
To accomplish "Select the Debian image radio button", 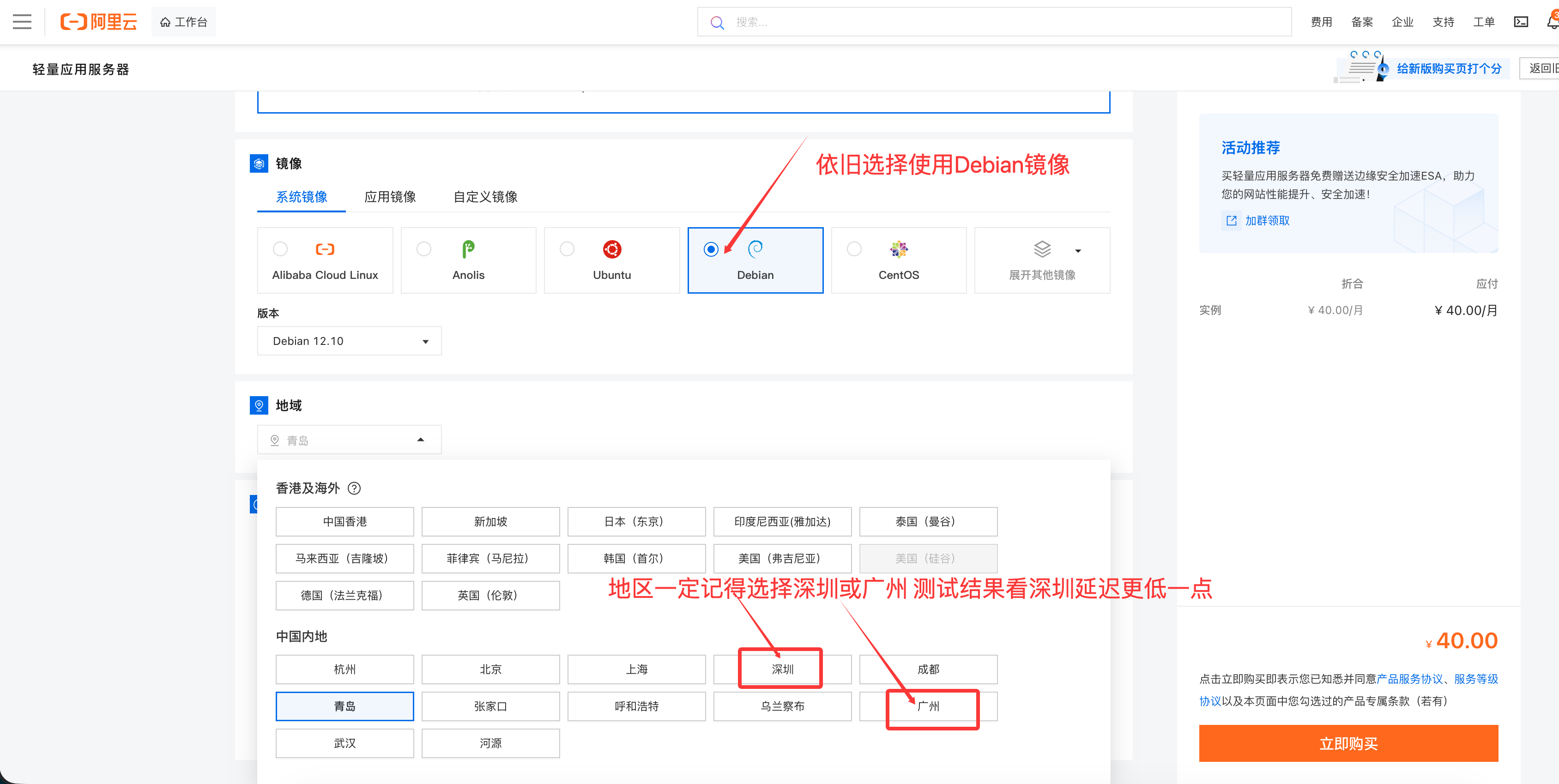I will [x=711, y=248].
